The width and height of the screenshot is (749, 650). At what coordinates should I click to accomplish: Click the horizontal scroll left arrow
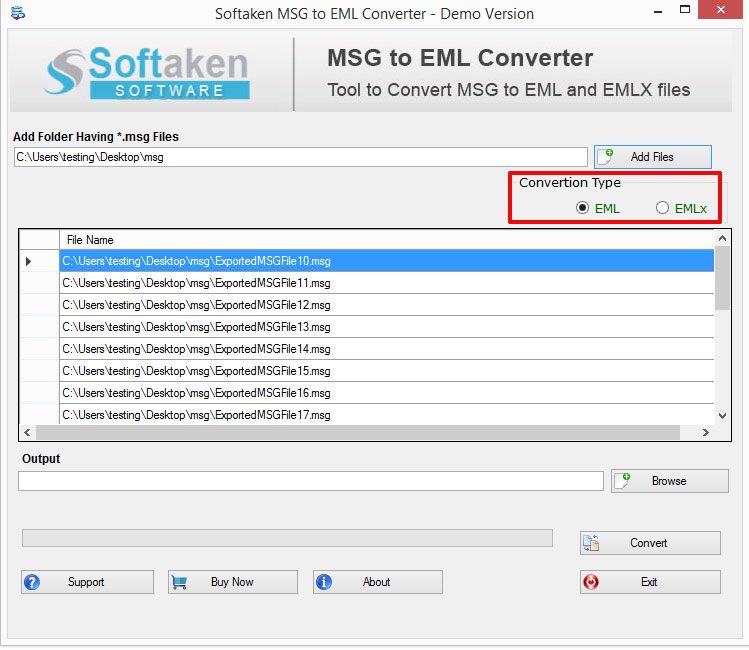pyautogui.click(x=27, y=432)
